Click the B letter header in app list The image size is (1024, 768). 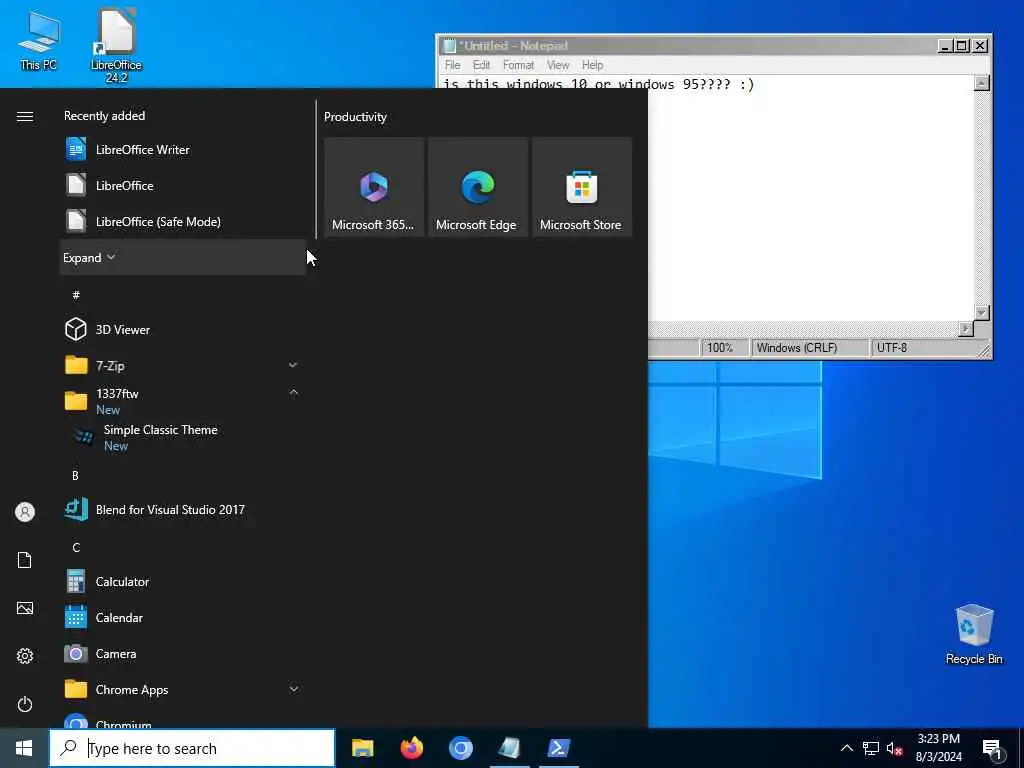(75, 475)
